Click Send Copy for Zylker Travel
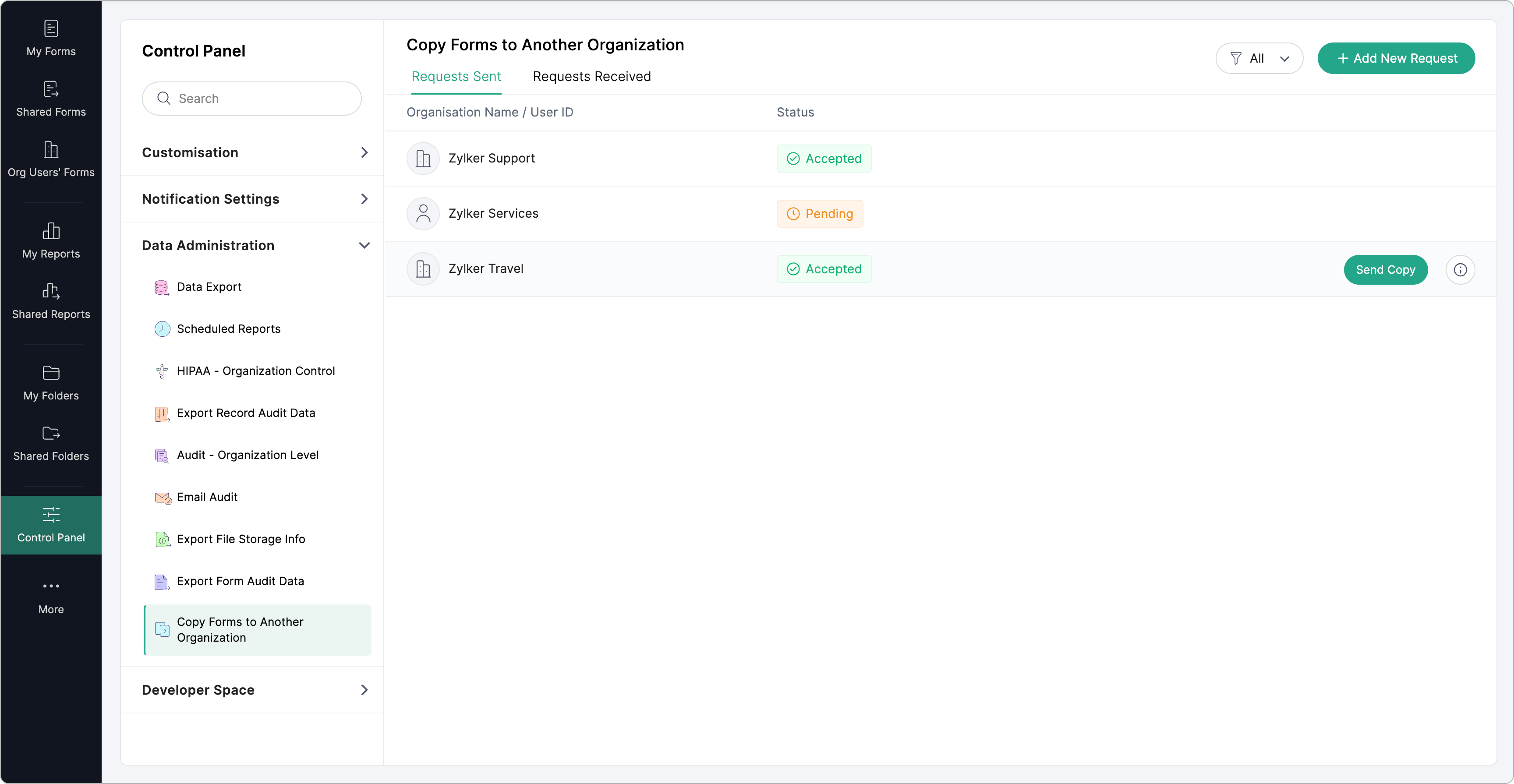Viewport: 1514px width, 784px height. pos(1385,270)
